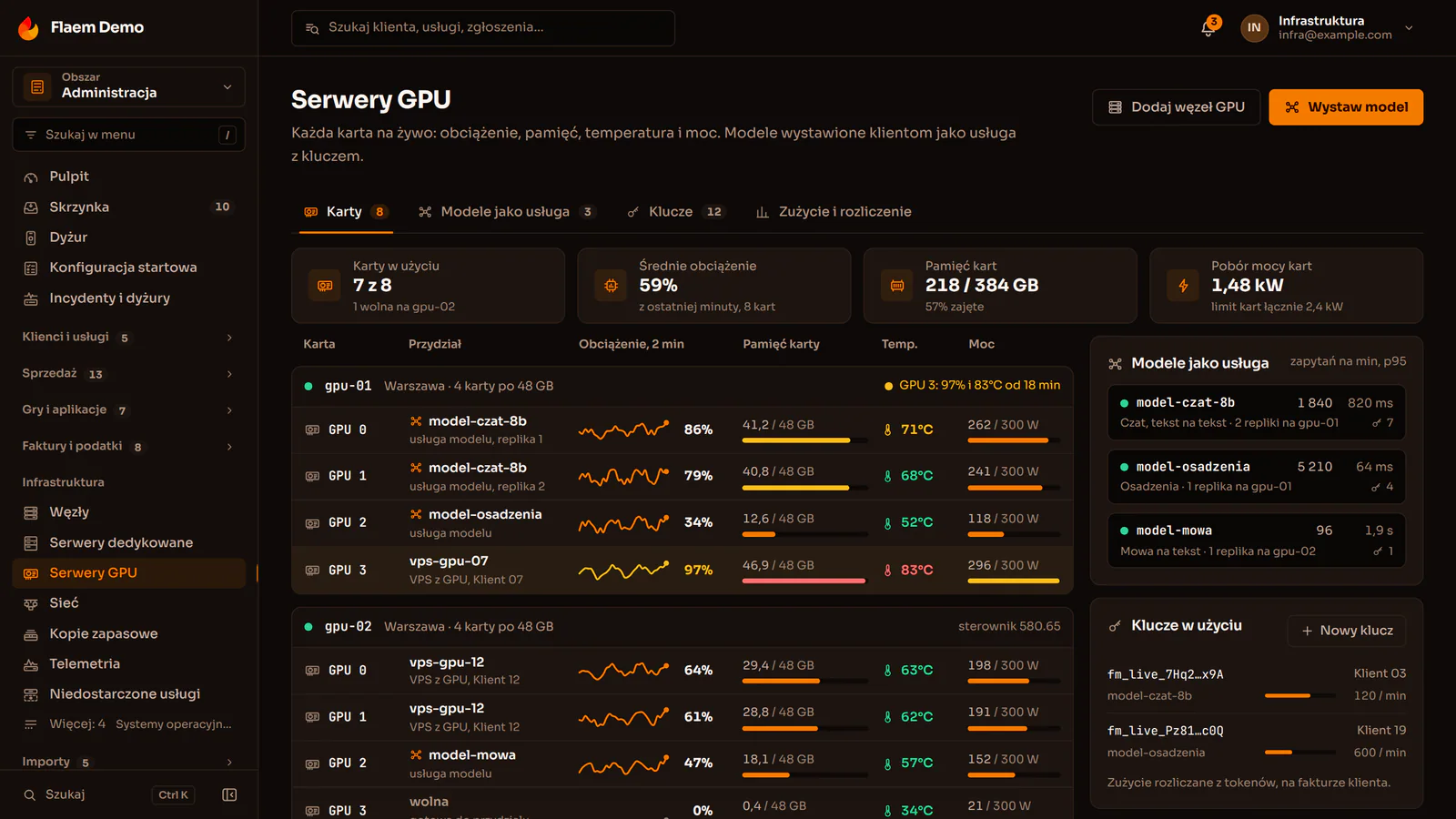Click the Szukaj w menu field
The image size is (1456, 819).
tap(128, 135)
